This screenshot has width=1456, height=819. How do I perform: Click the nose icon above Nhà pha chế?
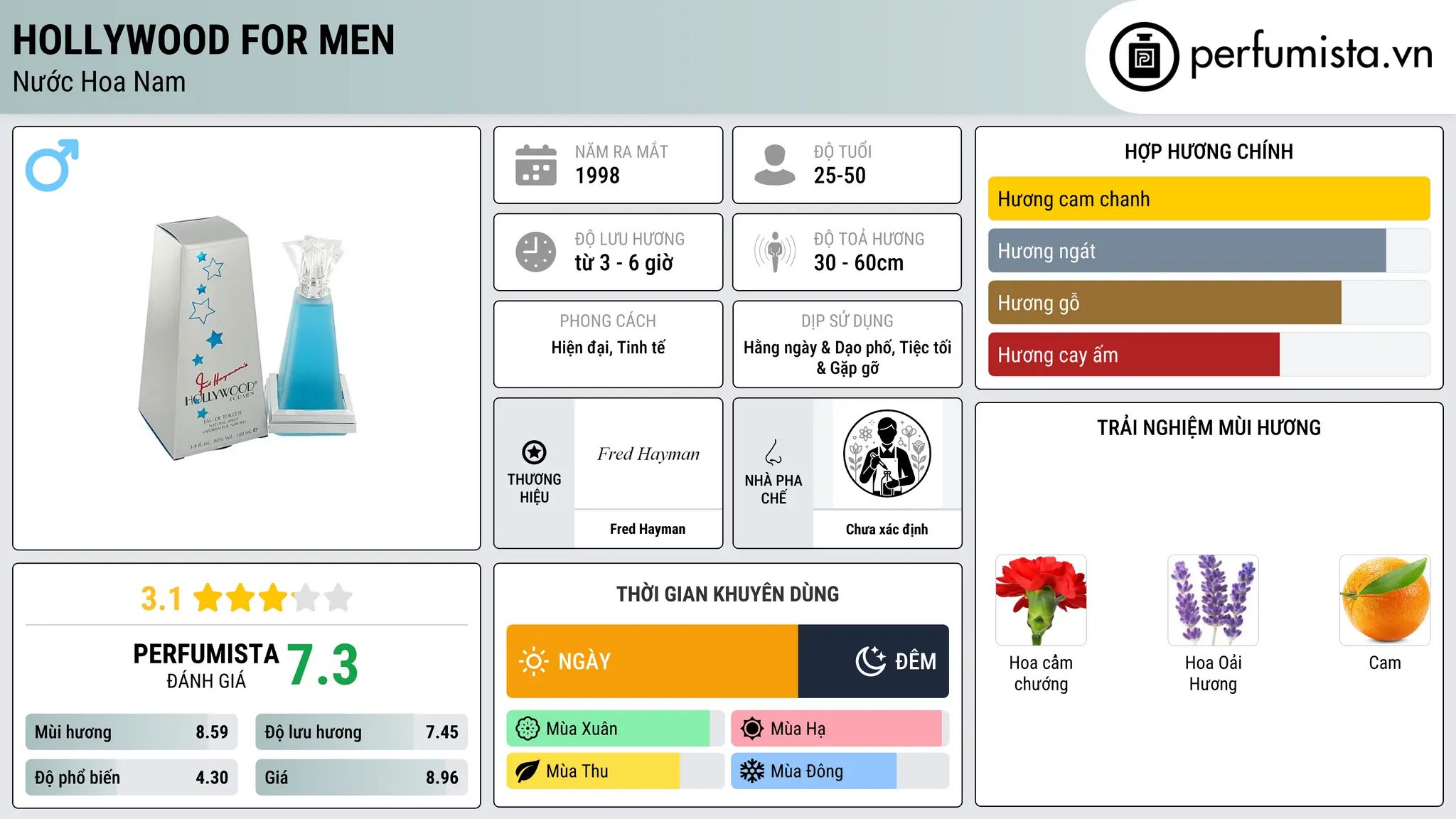pyautogui.click(x=773, y=452)
